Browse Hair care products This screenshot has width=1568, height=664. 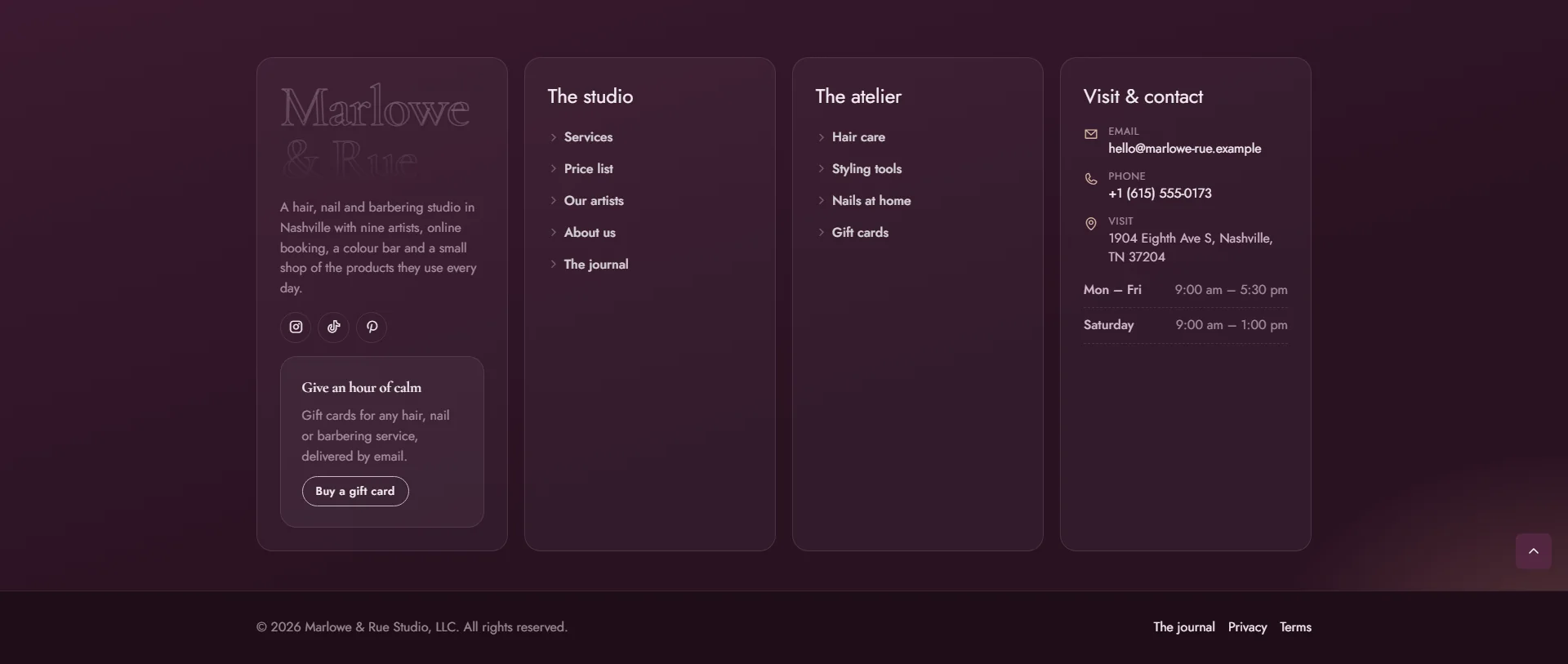(x=858, y=137)
